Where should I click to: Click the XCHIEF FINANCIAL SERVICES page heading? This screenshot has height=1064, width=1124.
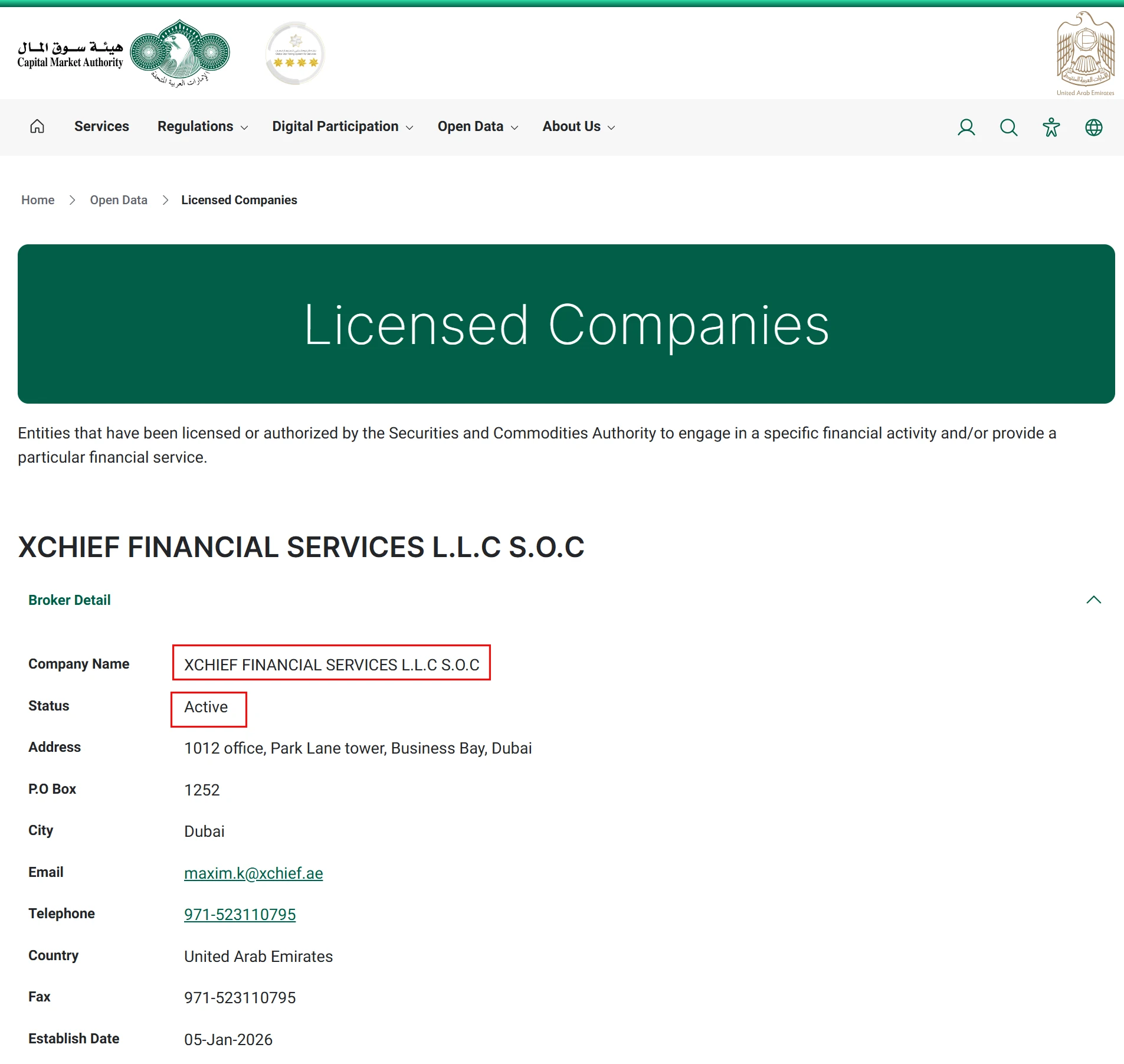point(302,547)
